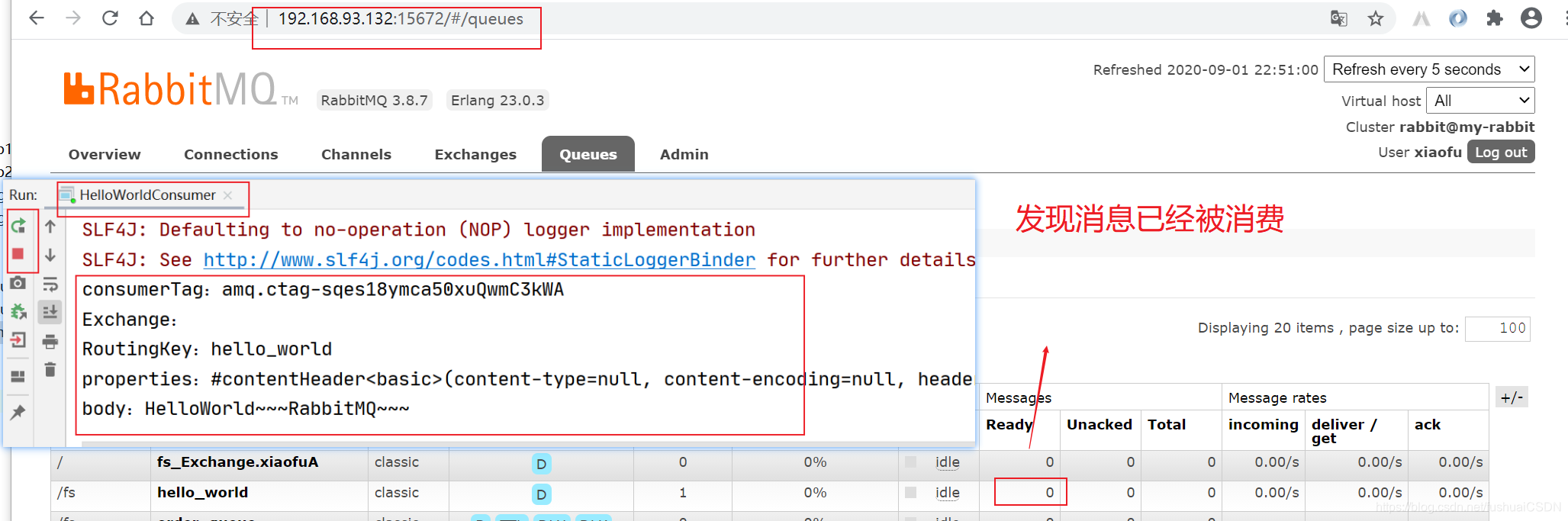Click the gray A-shaped extension icon
This screenshot has width=1568, height=521.
click(1421, 18)
